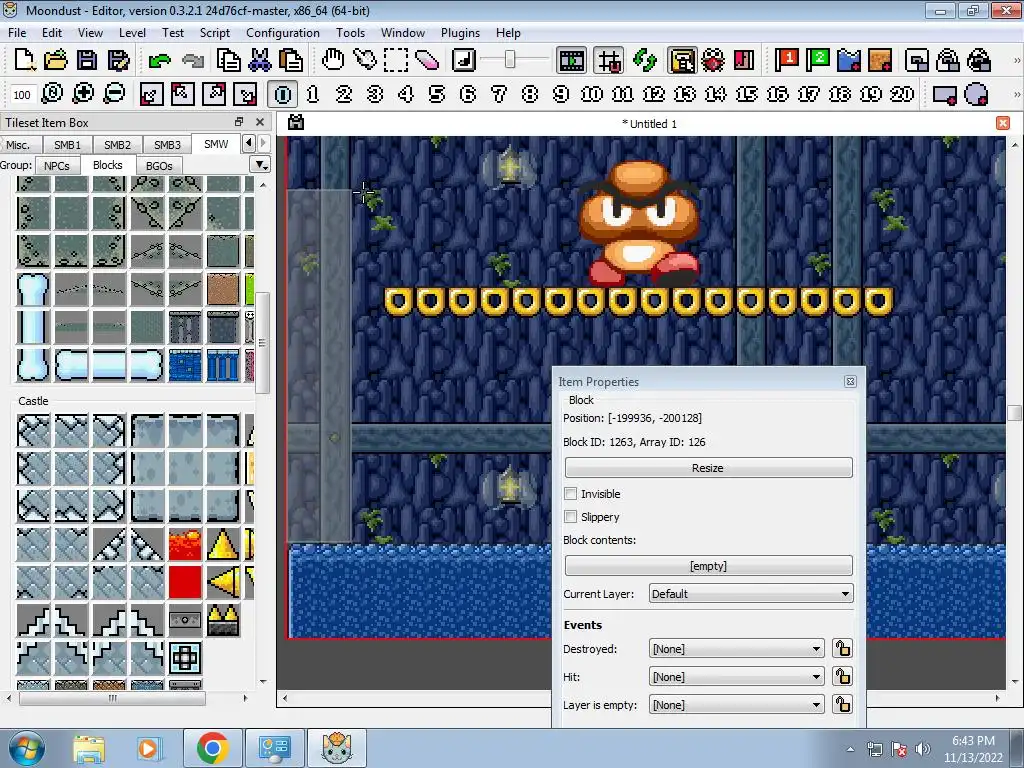1024x768 pixels.
Task: Paste items with the clipboard icon
Action: click(291, 61)
